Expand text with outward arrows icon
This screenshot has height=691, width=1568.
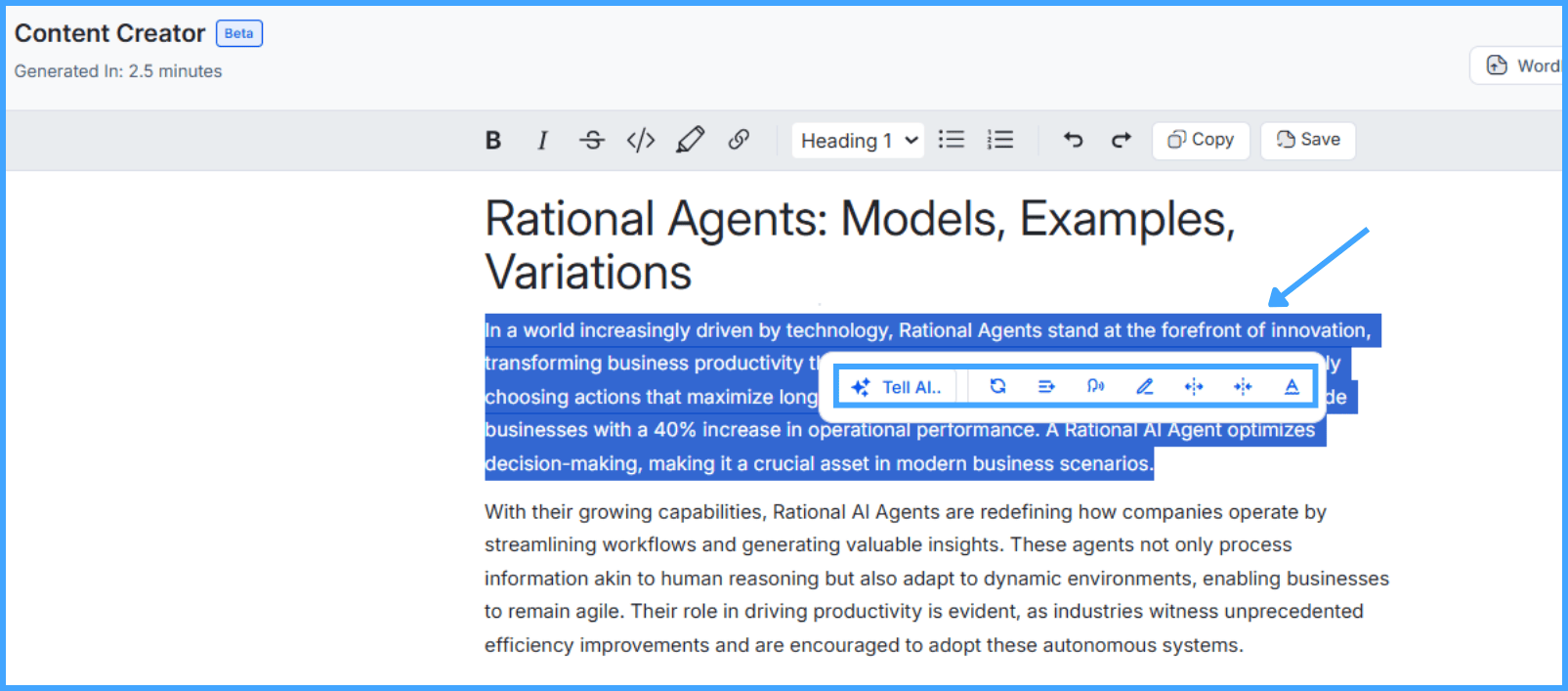click(1194, 387)
